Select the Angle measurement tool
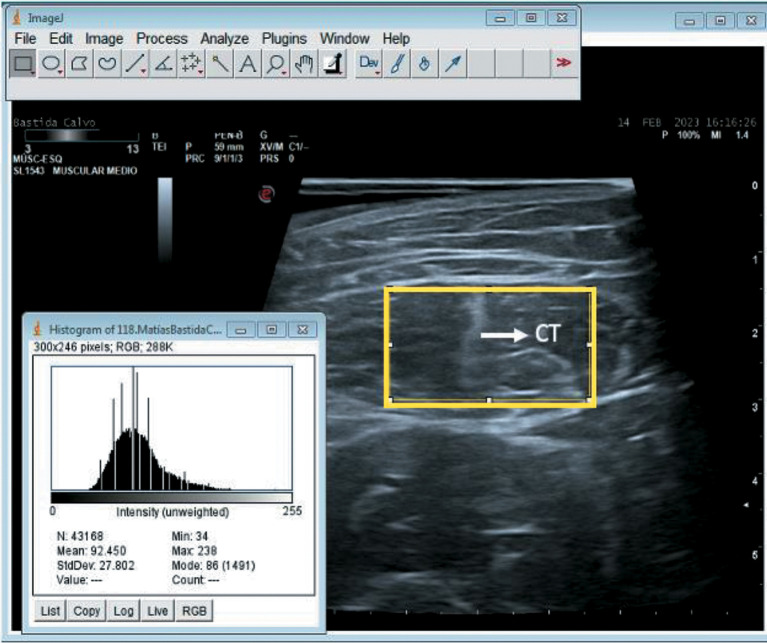 (164, 64)
